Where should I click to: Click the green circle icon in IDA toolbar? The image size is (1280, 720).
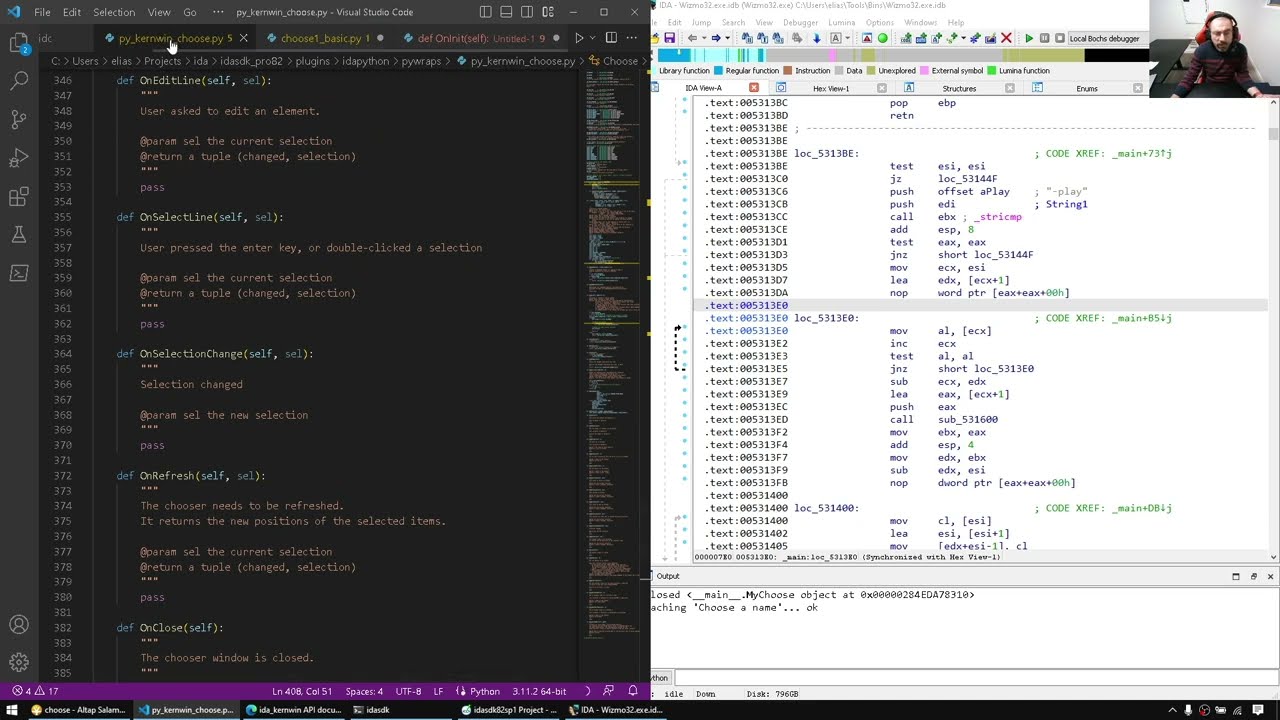(x=883, y=38)
